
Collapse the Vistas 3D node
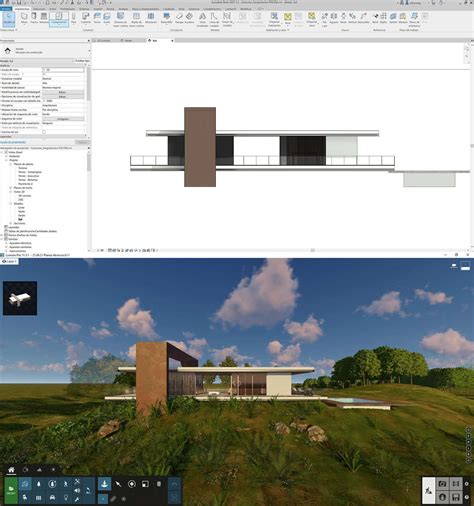[x=11, y=192]
